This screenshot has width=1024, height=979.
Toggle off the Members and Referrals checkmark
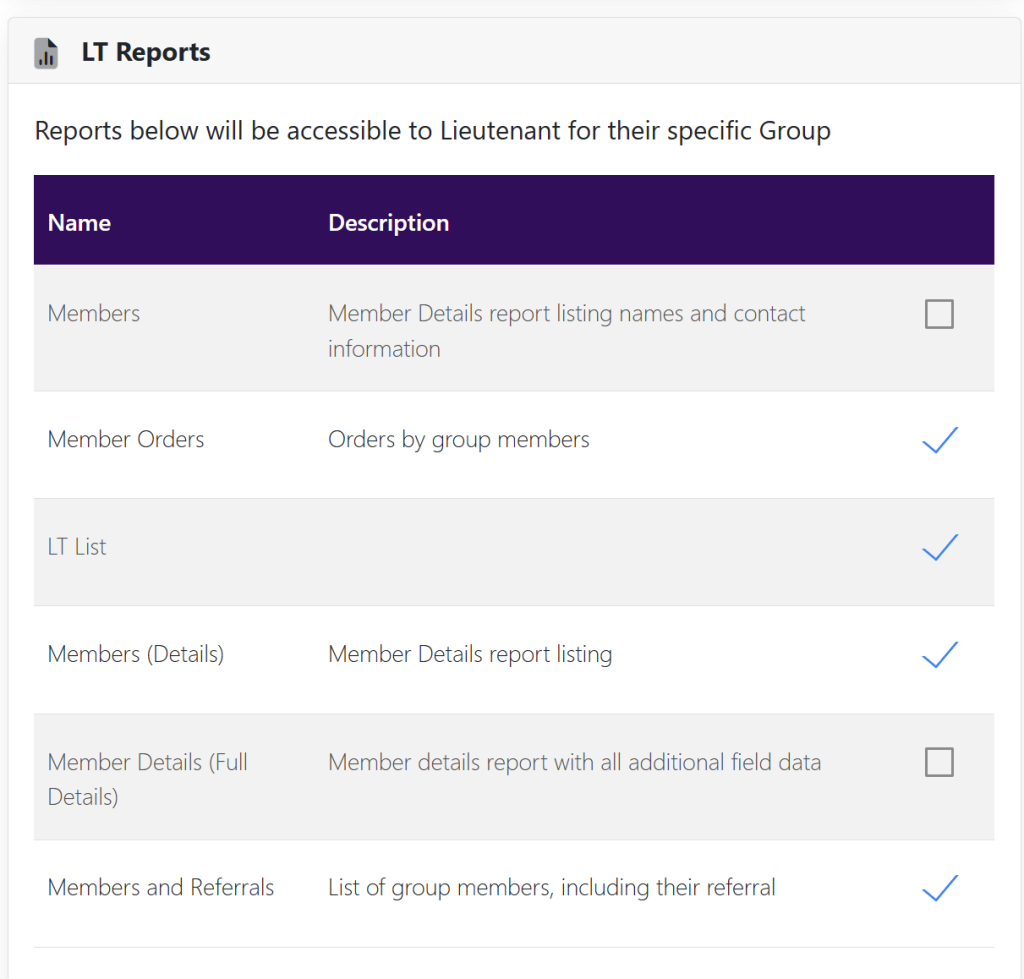pyautogui.click(x=939, y=888)
